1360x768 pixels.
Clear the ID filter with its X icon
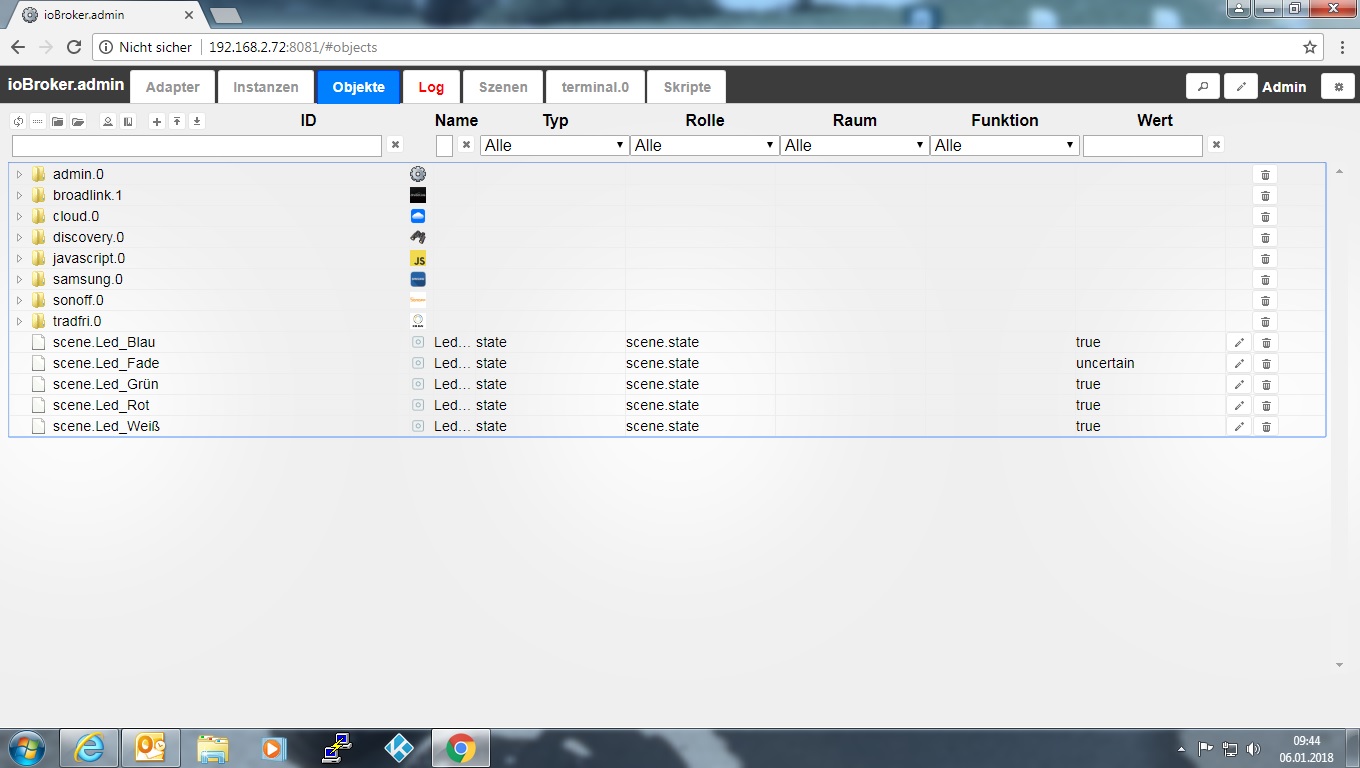395,145
